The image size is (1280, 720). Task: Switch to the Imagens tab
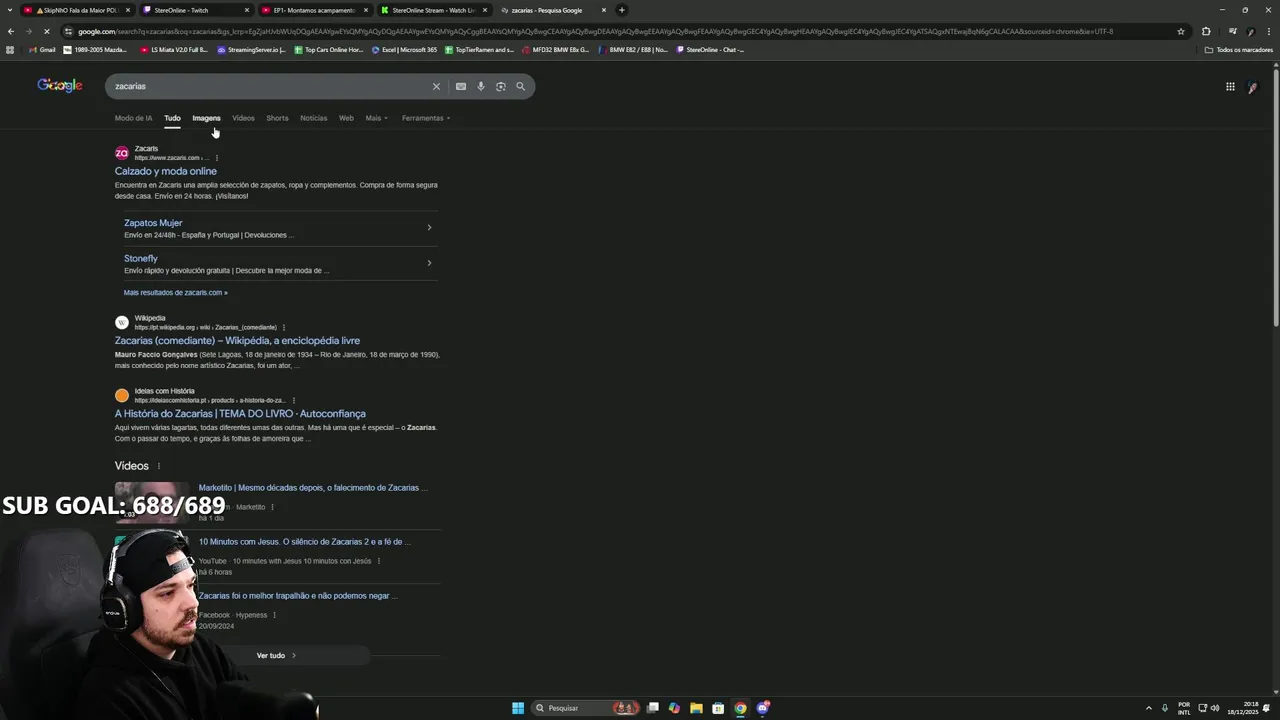pyautogui.click(x=206, y=118)
